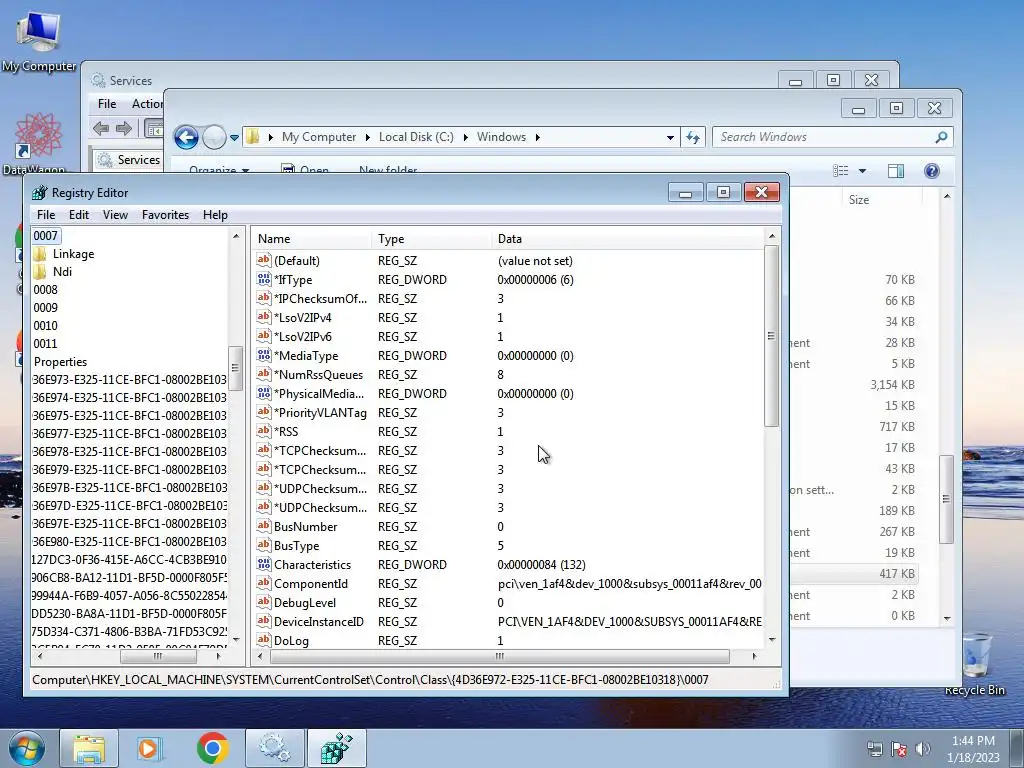Click the search magnifier icon in Explorer

(941, 137)
